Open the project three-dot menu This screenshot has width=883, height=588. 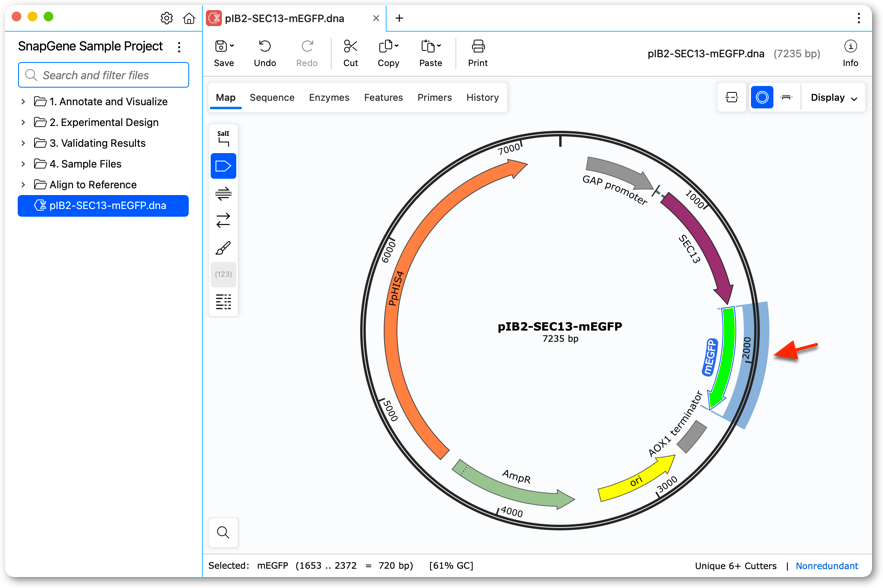[179, 47]
